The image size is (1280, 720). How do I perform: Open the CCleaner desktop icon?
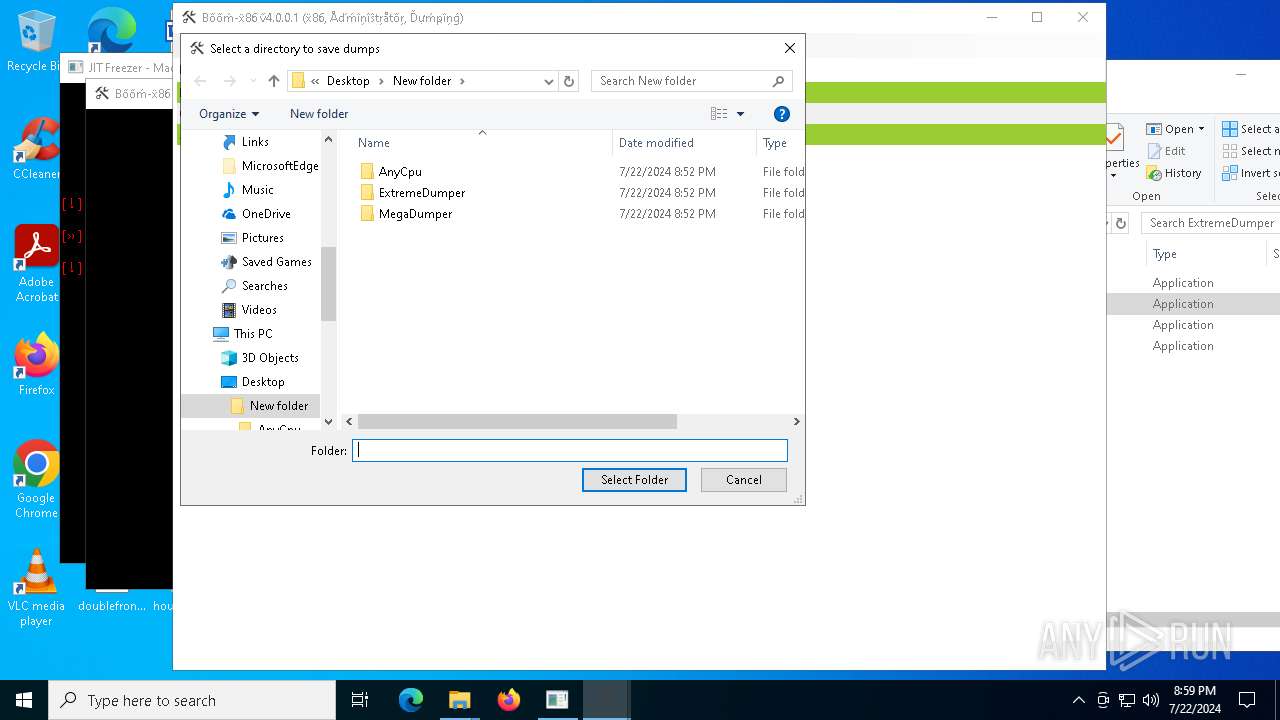click(36, 148)
